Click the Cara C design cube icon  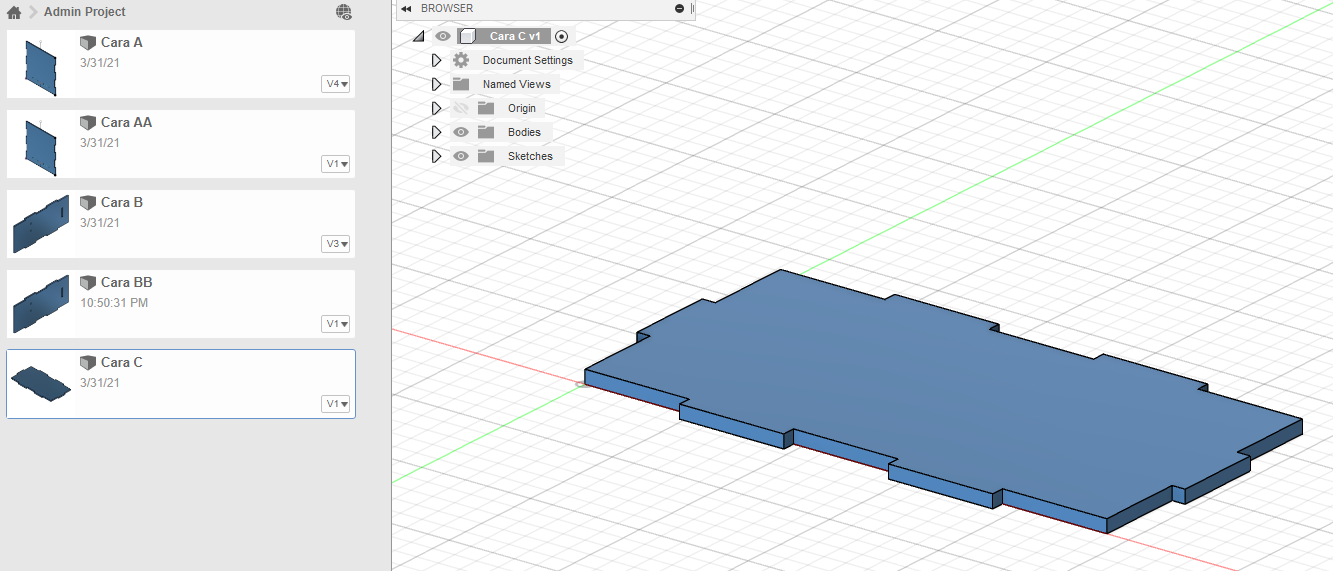87,362
